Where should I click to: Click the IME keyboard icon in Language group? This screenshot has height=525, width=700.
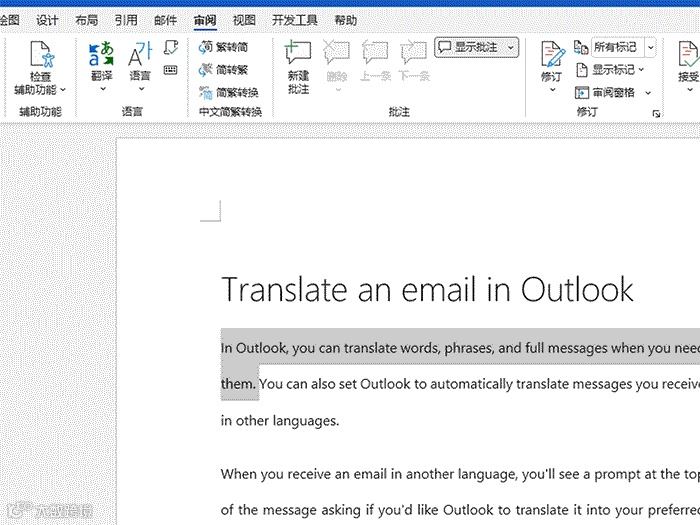point(171,70)
